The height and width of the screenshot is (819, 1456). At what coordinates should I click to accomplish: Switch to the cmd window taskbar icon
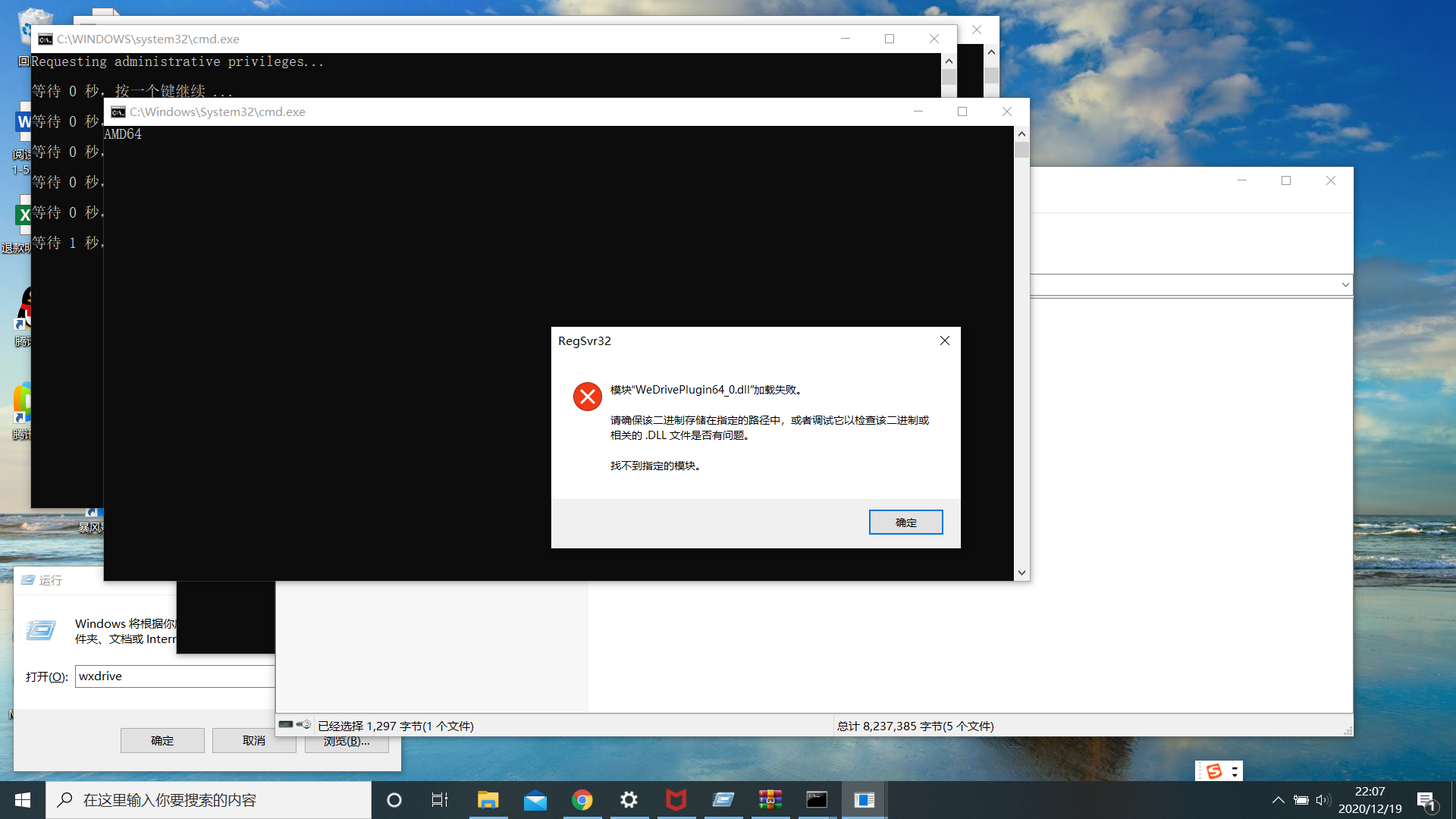817,800
